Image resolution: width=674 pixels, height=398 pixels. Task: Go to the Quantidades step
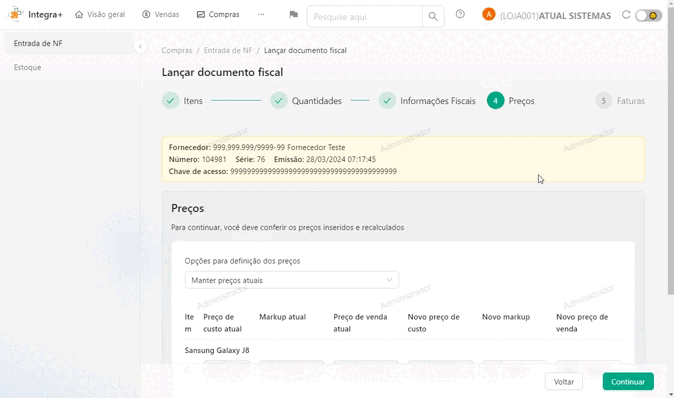306,101
